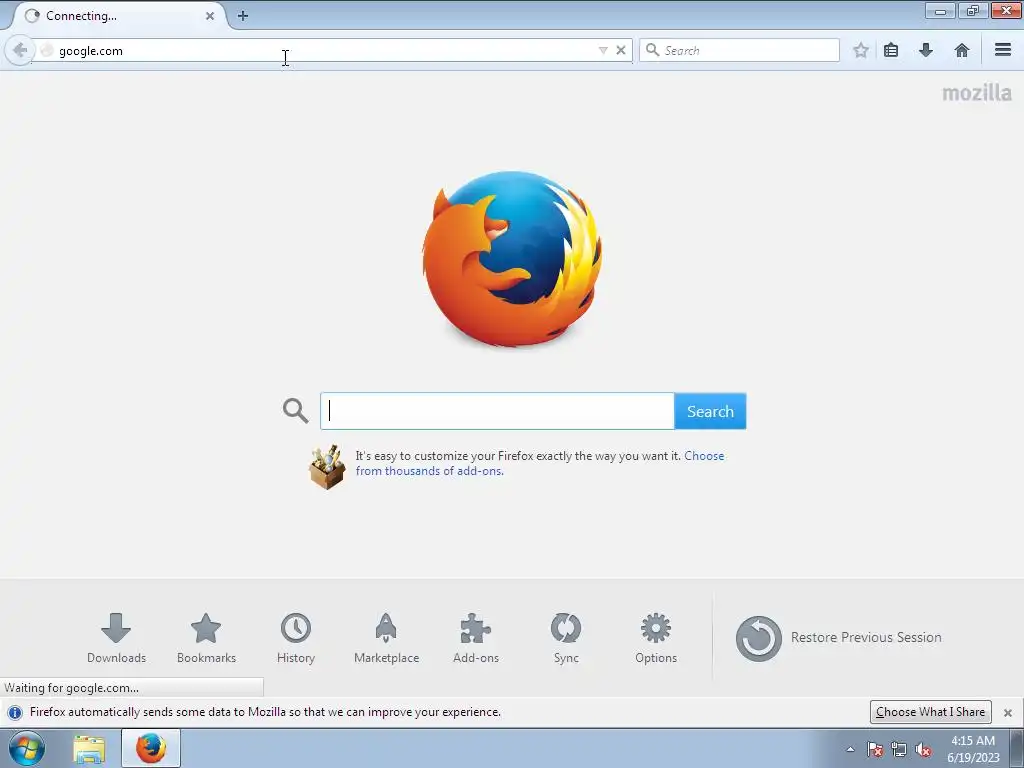
Task: Open Windows Explorer from the taskbar
Action: 89,749
